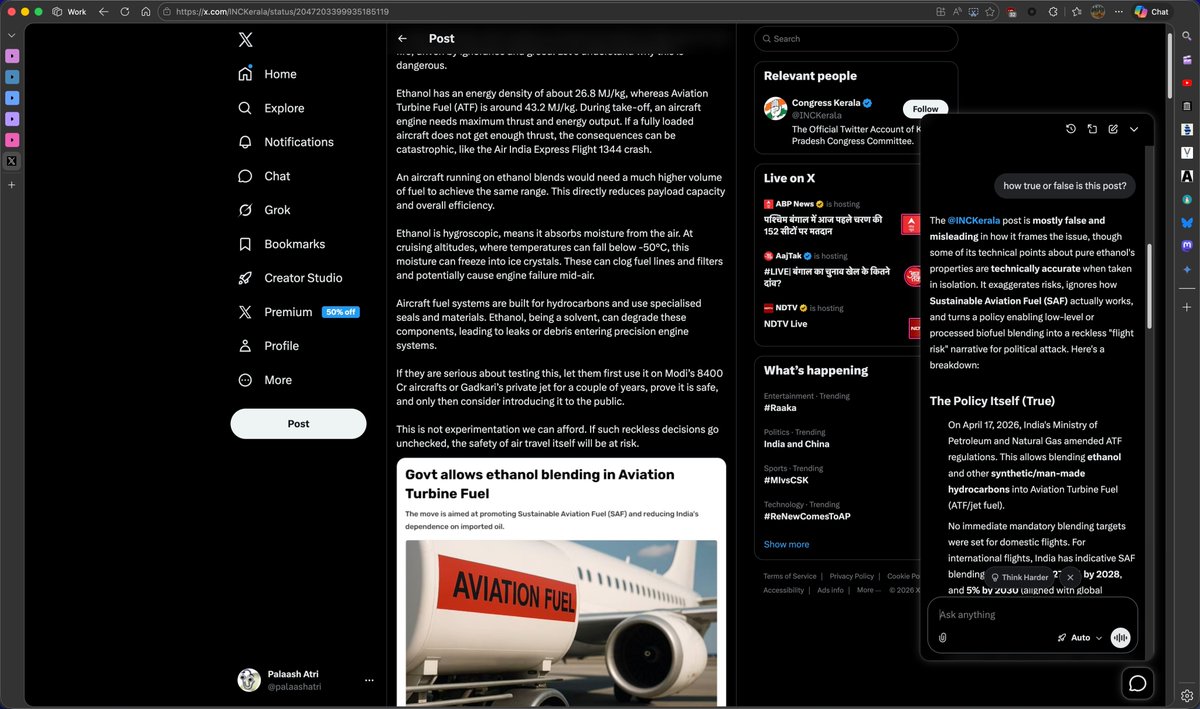Open Explore in the X sidebar

click(x=271, y=108)
